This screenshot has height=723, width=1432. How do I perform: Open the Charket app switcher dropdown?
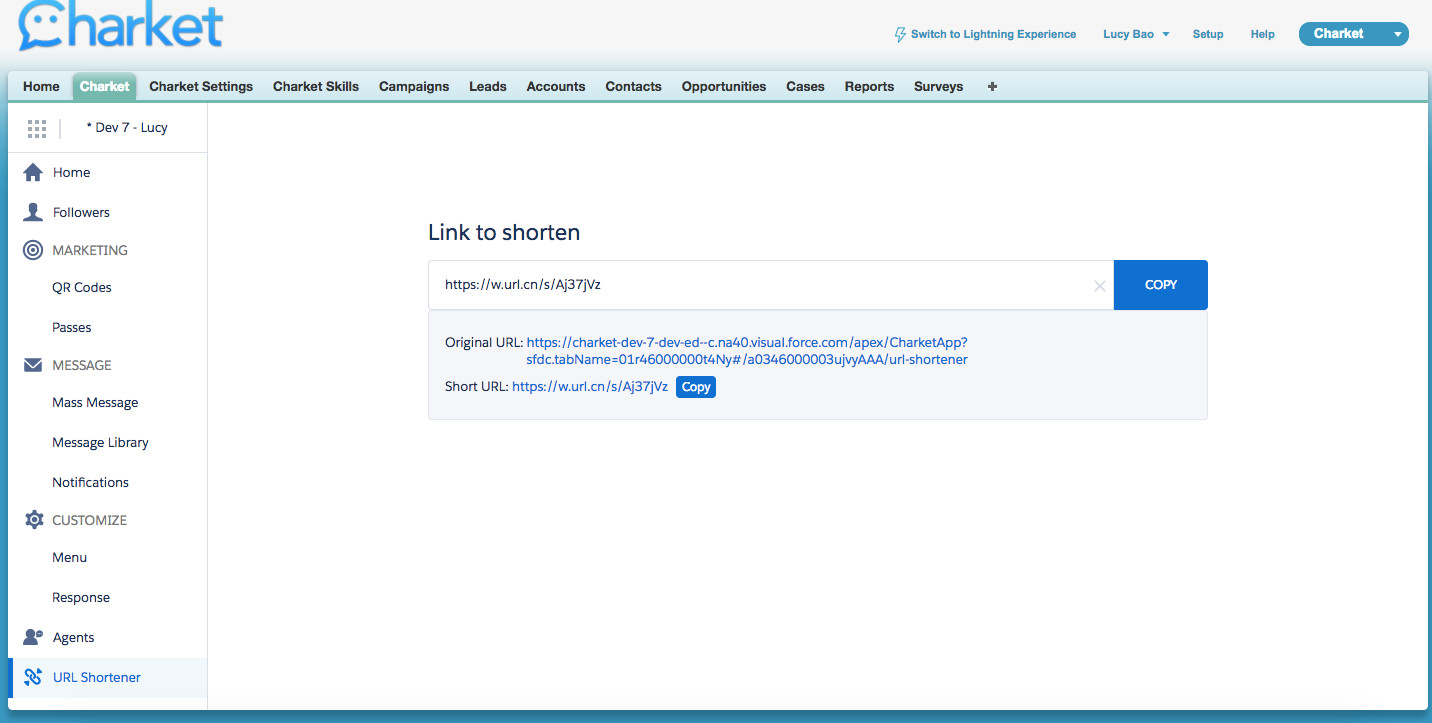pyautogui.click(x=1397, y=34)
